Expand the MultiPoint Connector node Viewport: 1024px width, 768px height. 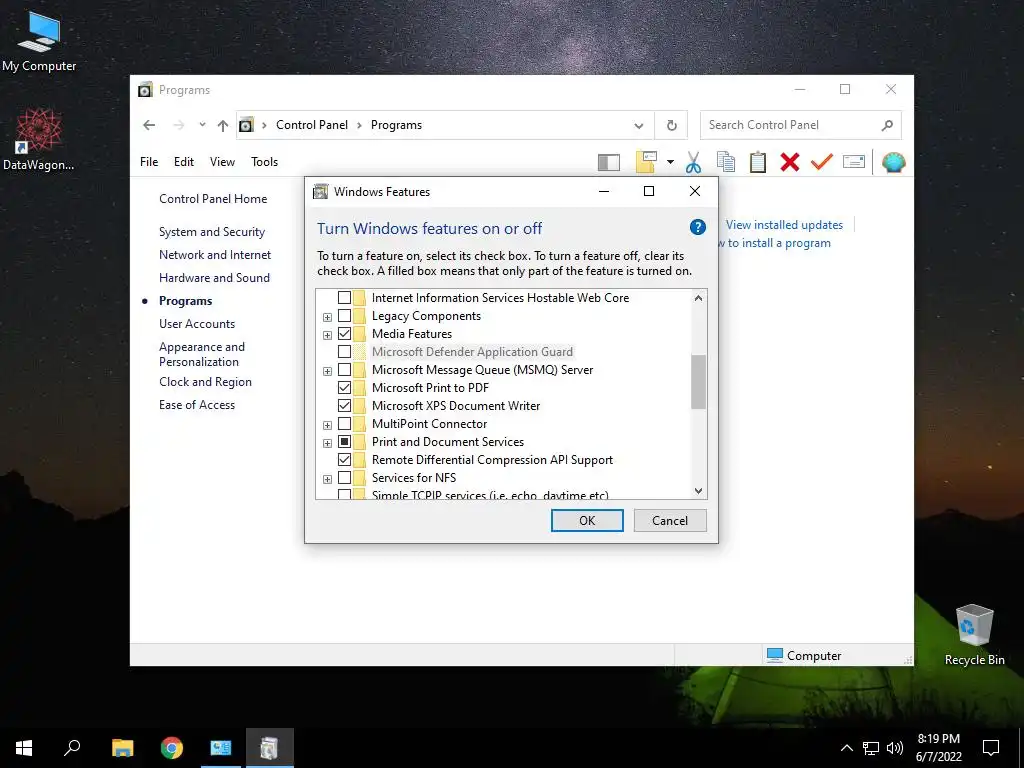click(327, 425)
